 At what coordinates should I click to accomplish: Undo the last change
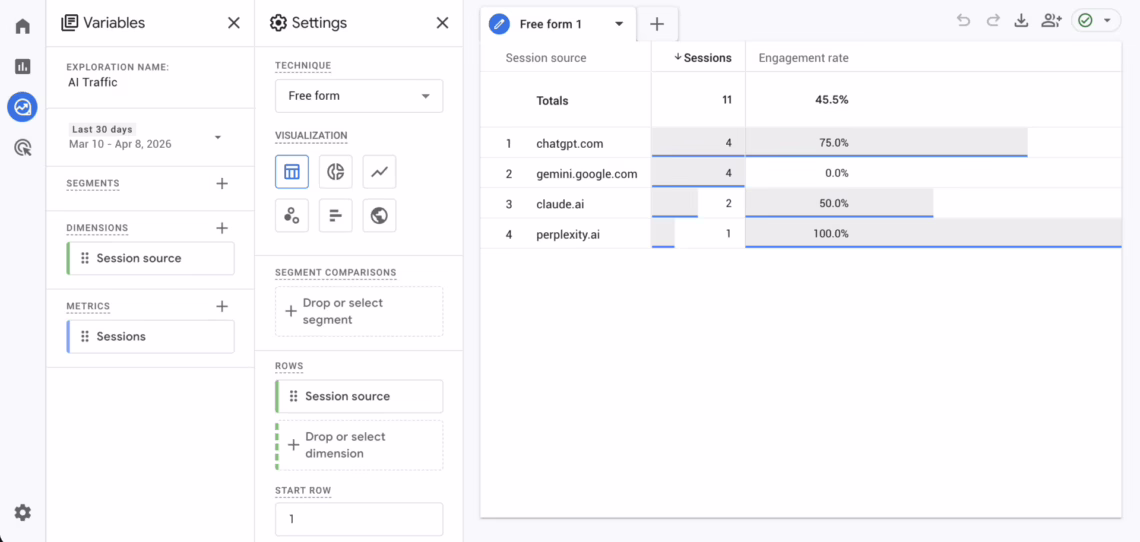point(963,20)
